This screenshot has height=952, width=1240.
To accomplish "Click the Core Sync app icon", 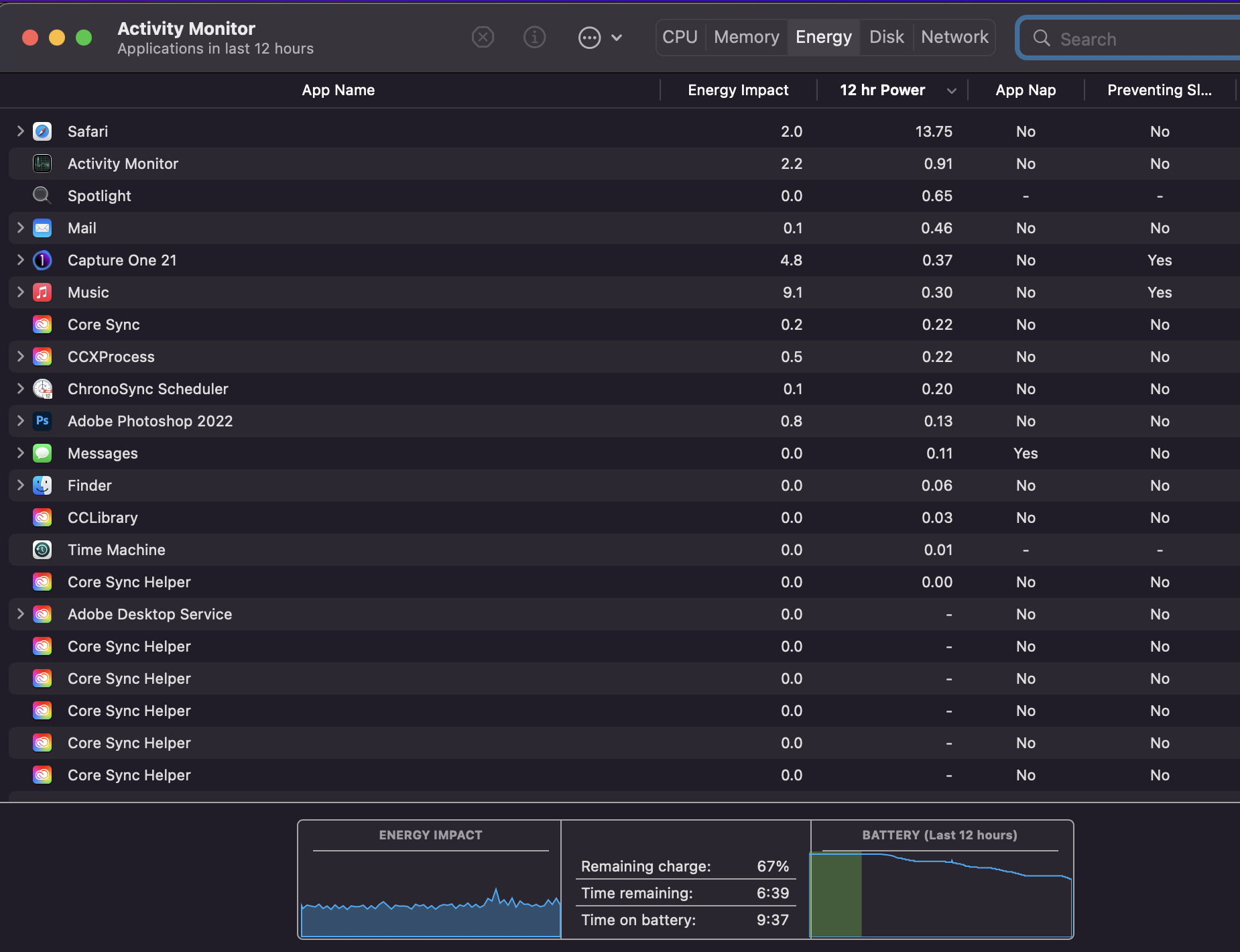I will 42,324.
